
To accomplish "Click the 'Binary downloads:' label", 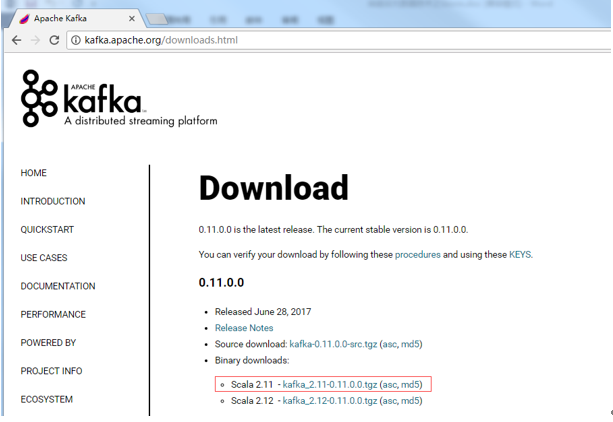I will coord(252,360).
